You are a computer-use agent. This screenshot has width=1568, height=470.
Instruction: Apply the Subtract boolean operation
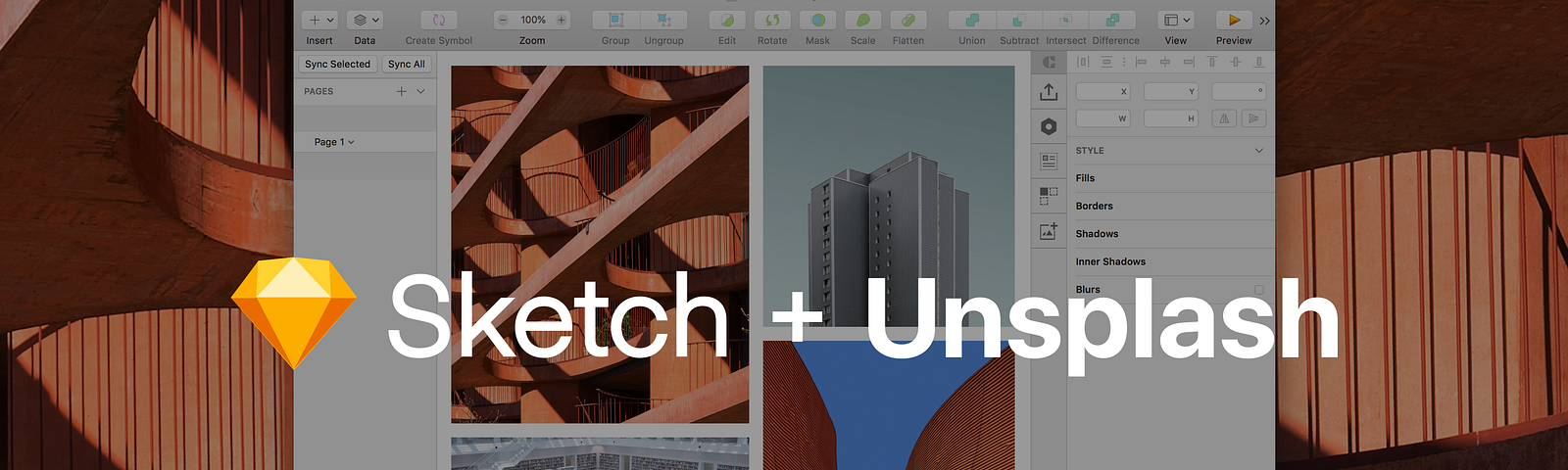click(1018, 20)
